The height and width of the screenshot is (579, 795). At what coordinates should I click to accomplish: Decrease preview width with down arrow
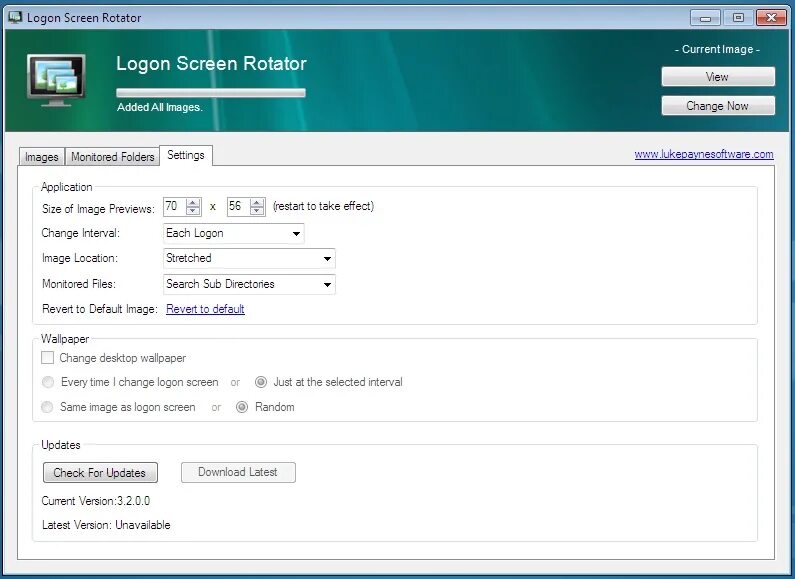coord(193,210)
